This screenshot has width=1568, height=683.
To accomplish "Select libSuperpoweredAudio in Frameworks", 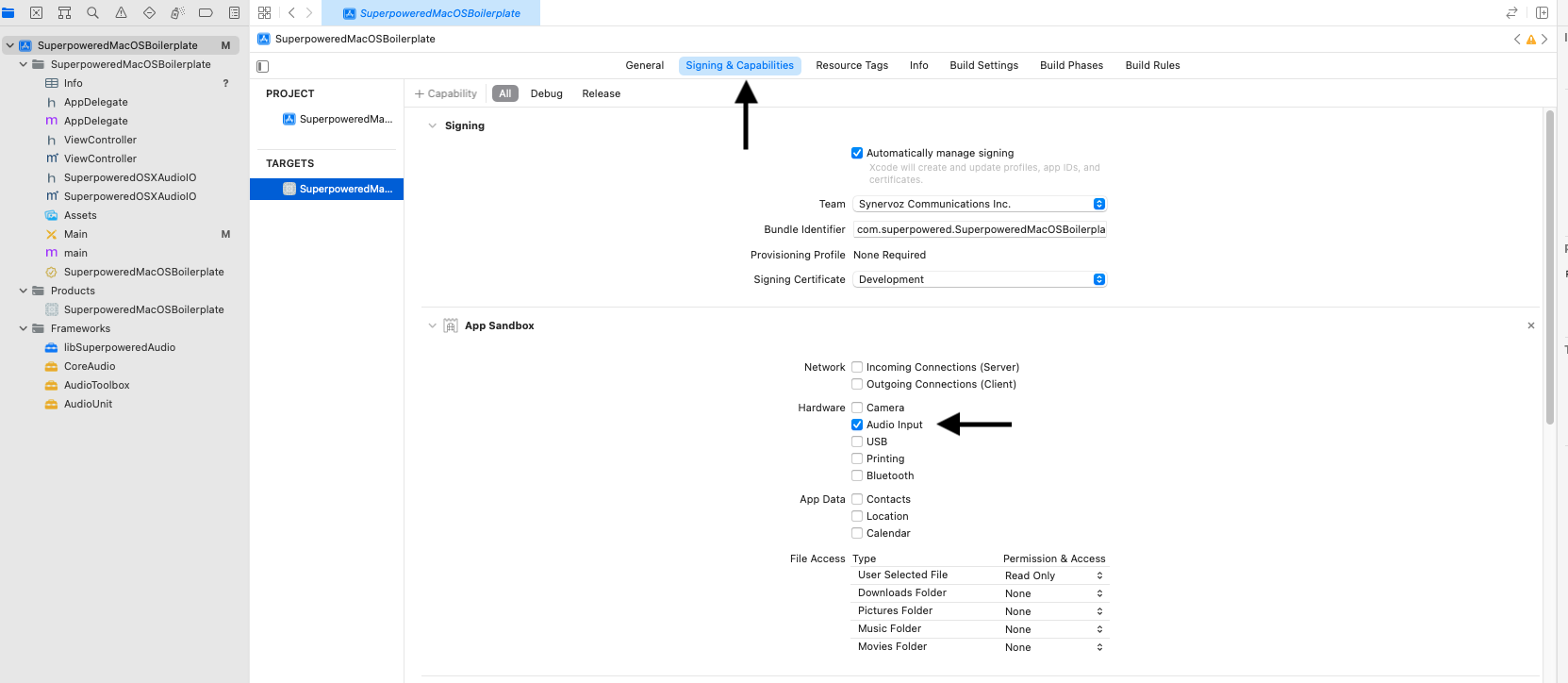I will tap(120, 347).
